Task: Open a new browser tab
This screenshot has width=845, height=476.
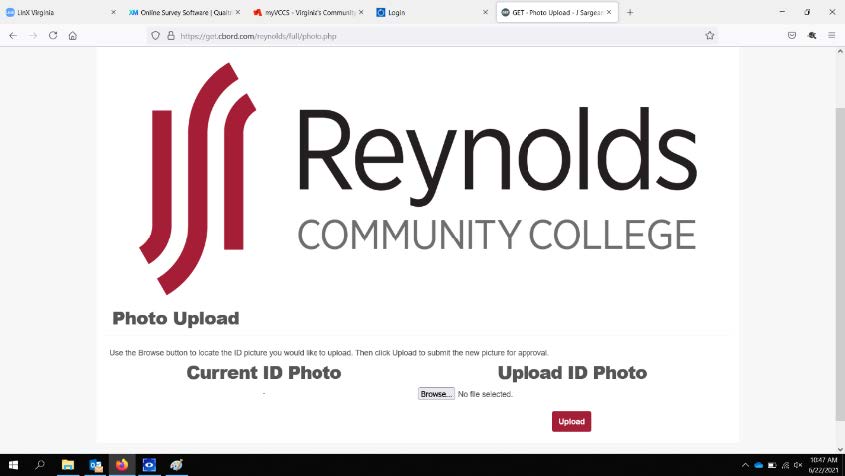Action: click(x=630, y=12)
